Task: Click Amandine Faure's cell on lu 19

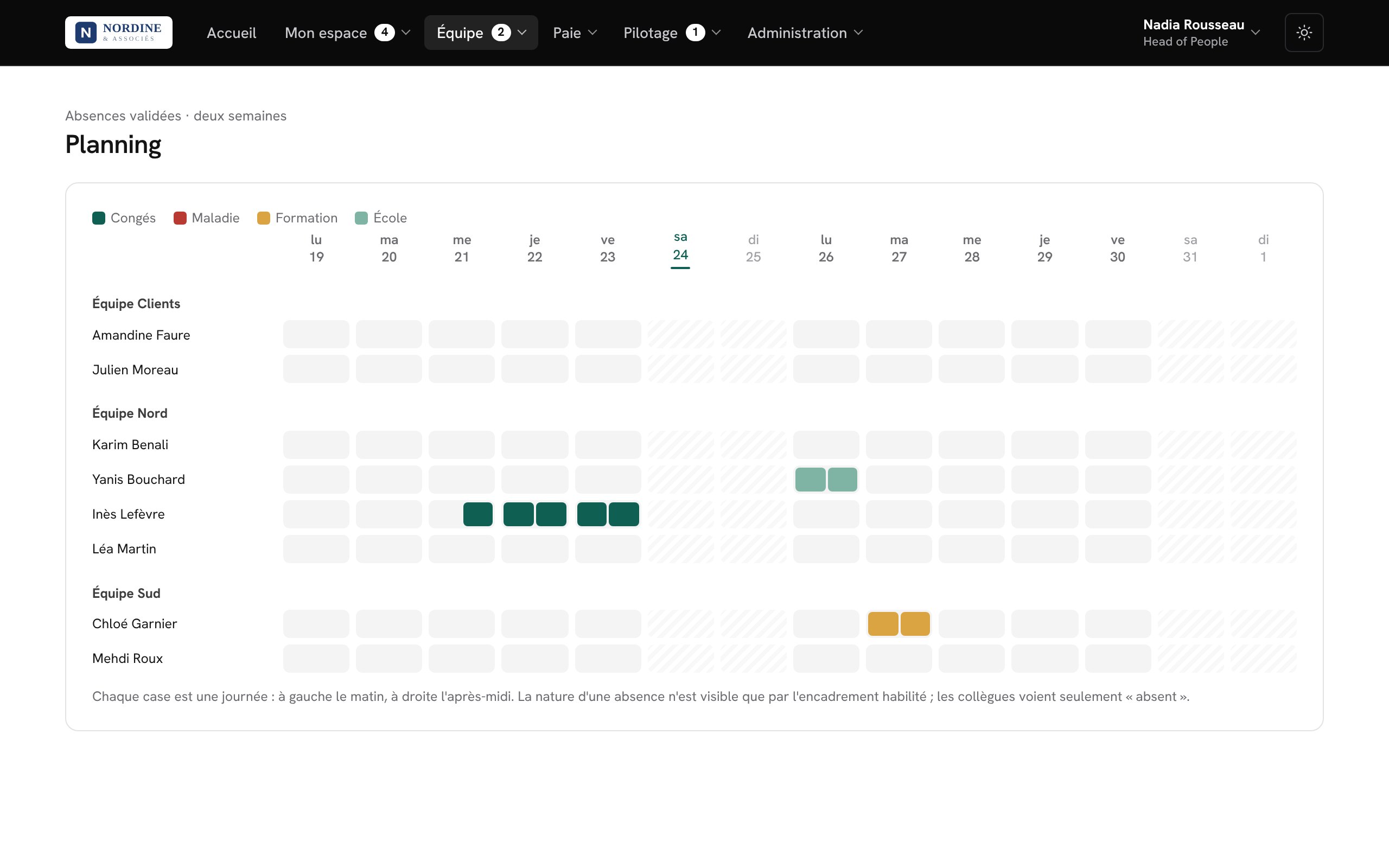Action: [x=316, y=334]
